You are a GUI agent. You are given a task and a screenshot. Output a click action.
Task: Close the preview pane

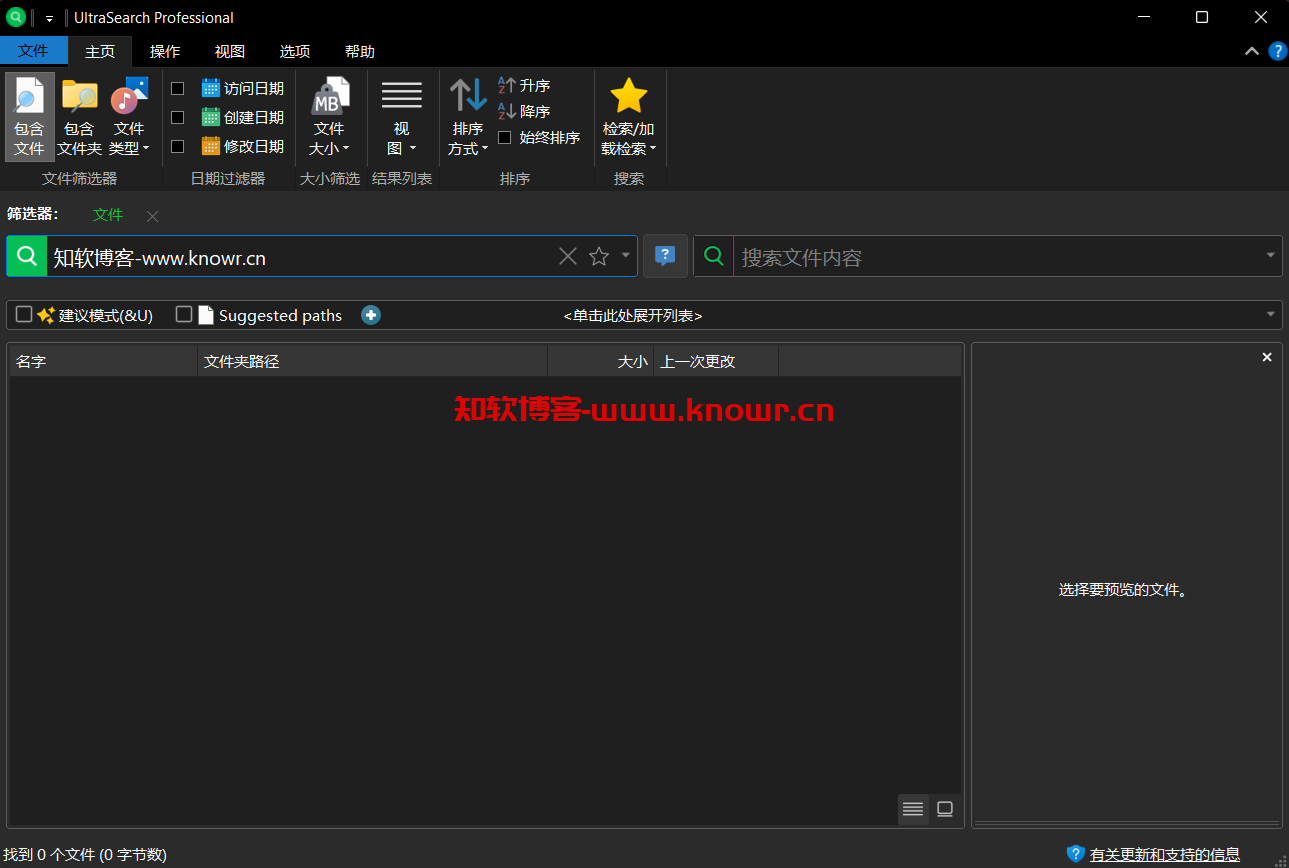pyautogui.click(x=1267, y=357)
